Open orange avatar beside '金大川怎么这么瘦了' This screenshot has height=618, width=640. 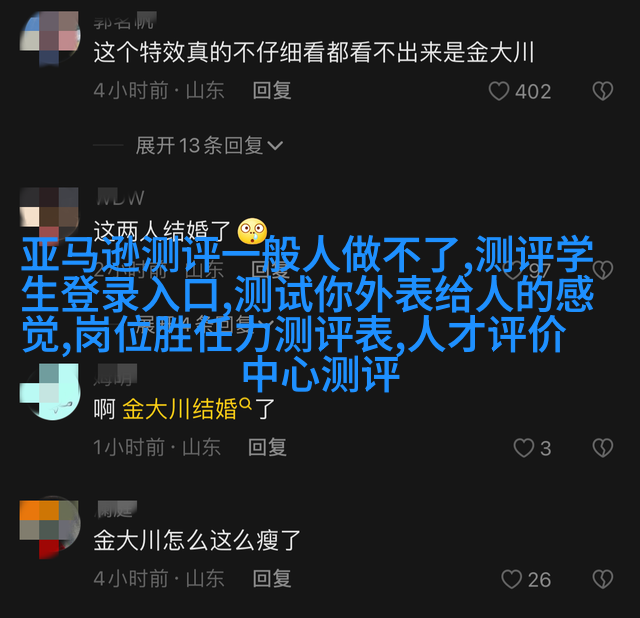click(x=49, y=529)
